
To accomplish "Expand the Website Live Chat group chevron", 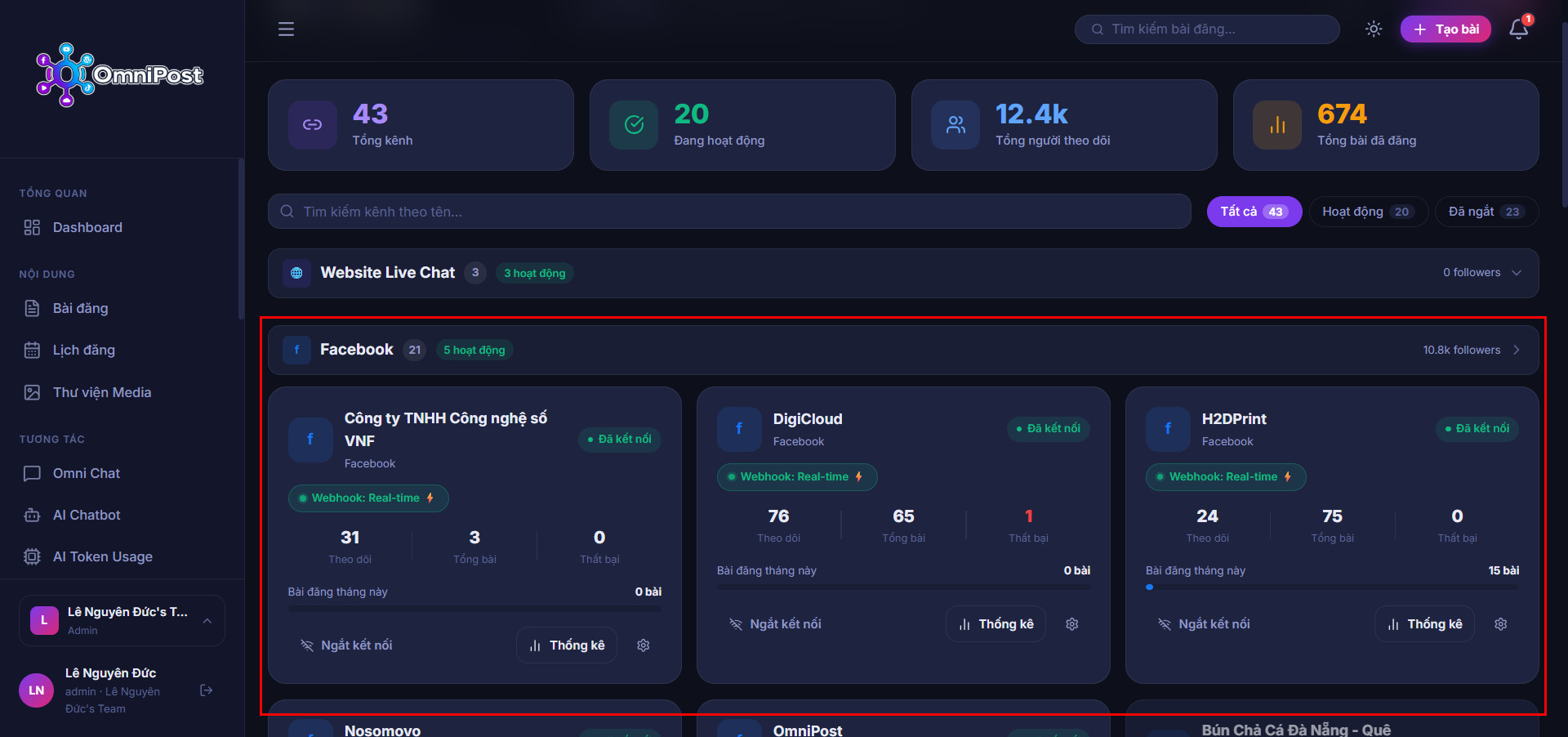I will [1517, 273].
